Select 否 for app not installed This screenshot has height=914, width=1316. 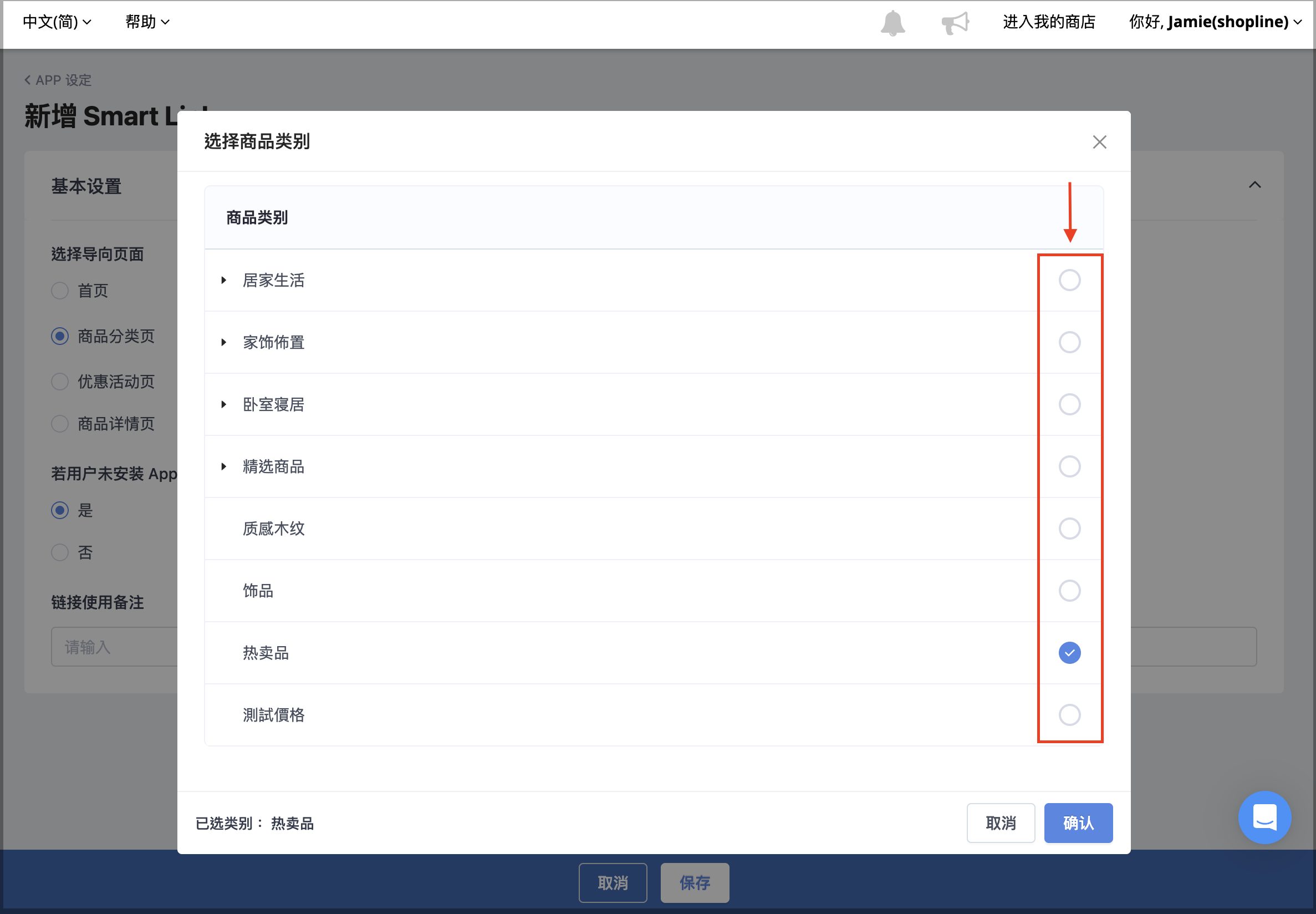point(59,552)
